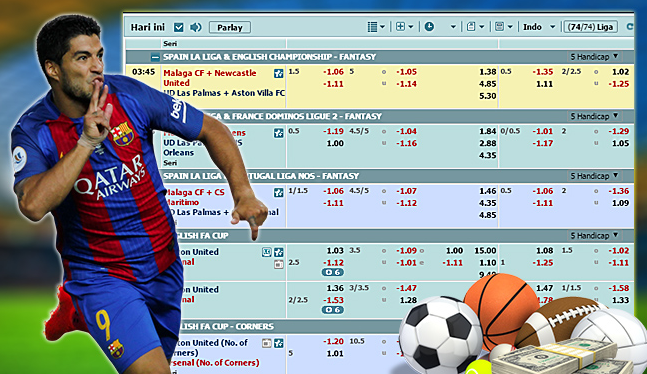Image resolution: width=647 pixels, height=374 pixels.
Task: Bet under odds -1.14 in English Championship Fantasy
Action: pyautogui.click(x=406, y=84)
